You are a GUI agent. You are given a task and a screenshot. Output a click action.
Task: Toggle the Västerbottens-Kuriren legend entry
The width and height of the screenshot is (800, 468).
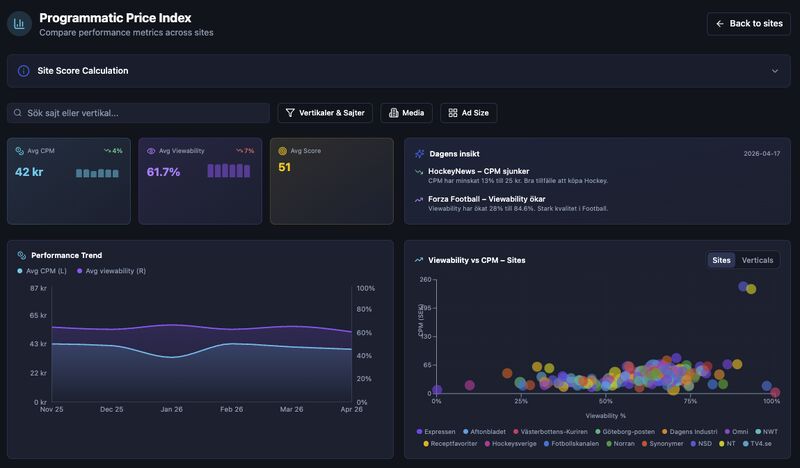550,432
